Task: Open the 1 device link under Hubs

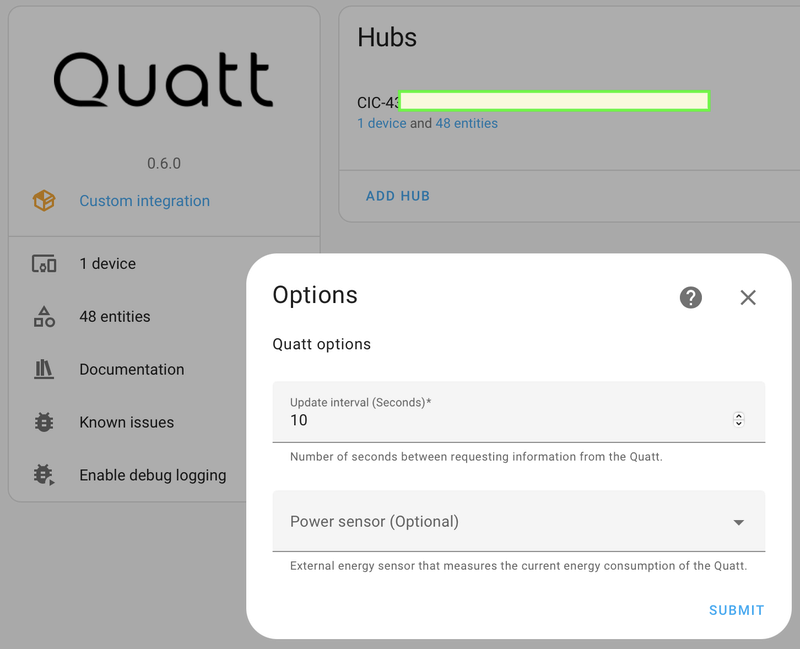Action: pos(382,124)
